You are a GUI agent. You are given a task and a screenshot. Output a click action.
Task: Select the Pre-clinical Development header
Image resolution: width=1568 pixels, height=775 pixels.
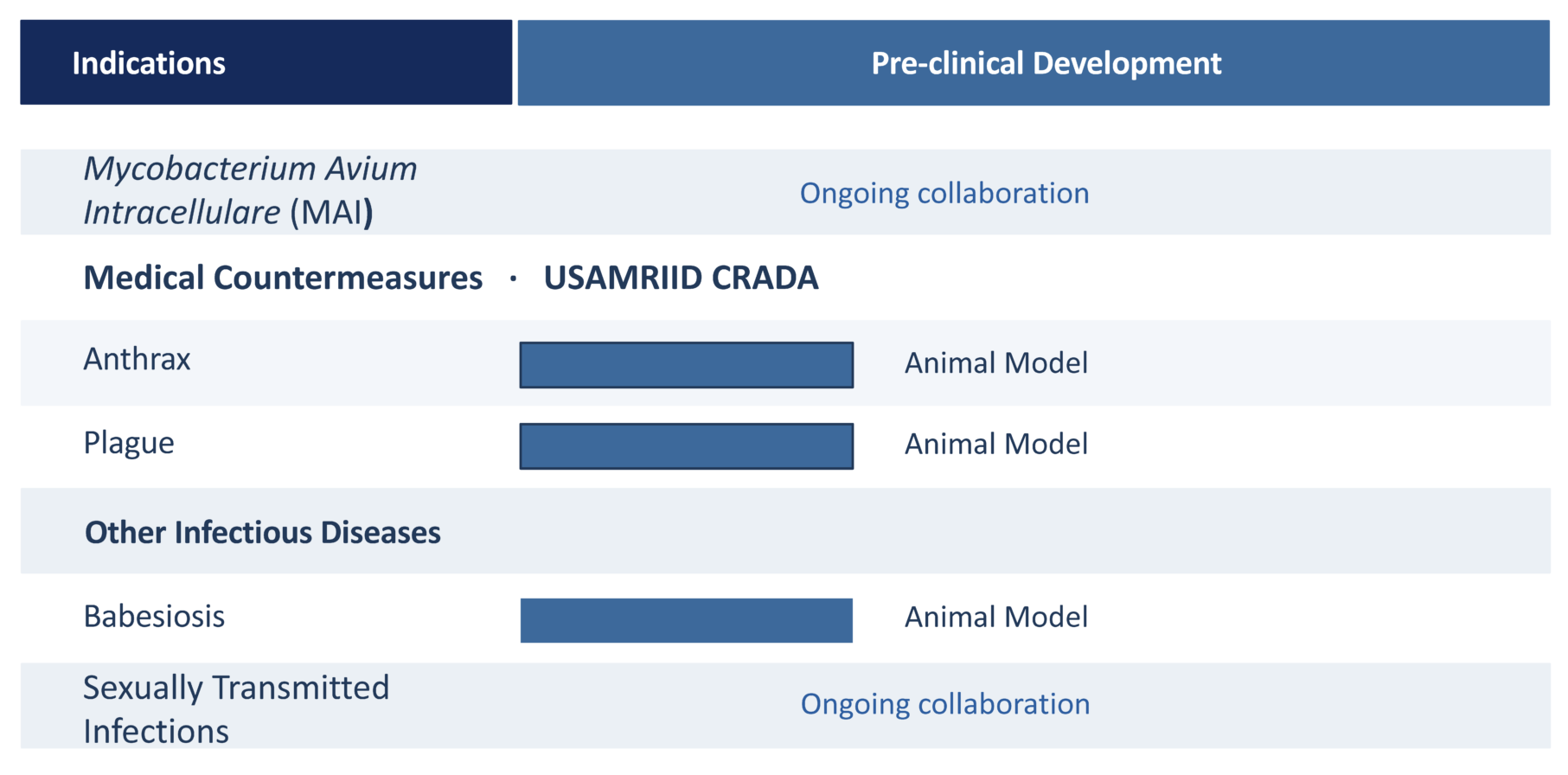(x=1046, y=63)
